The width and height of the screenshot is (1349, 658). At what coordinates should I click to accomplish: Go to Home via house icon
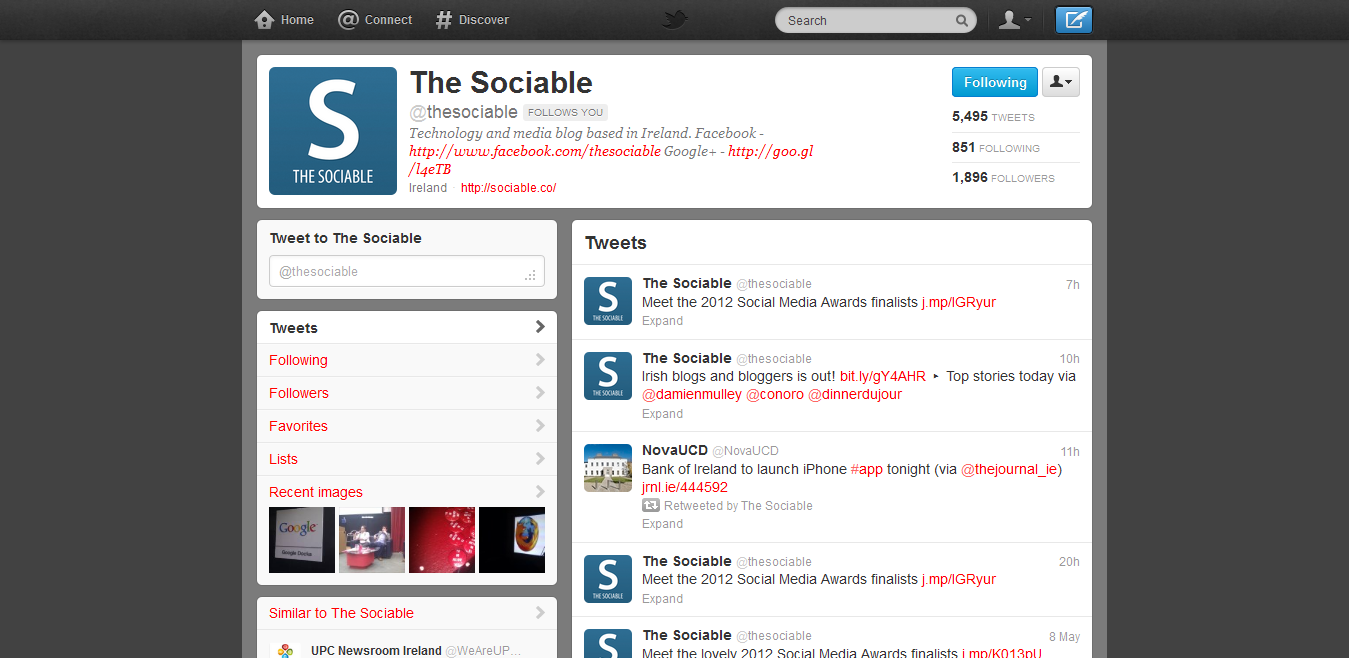pos(264,20)
